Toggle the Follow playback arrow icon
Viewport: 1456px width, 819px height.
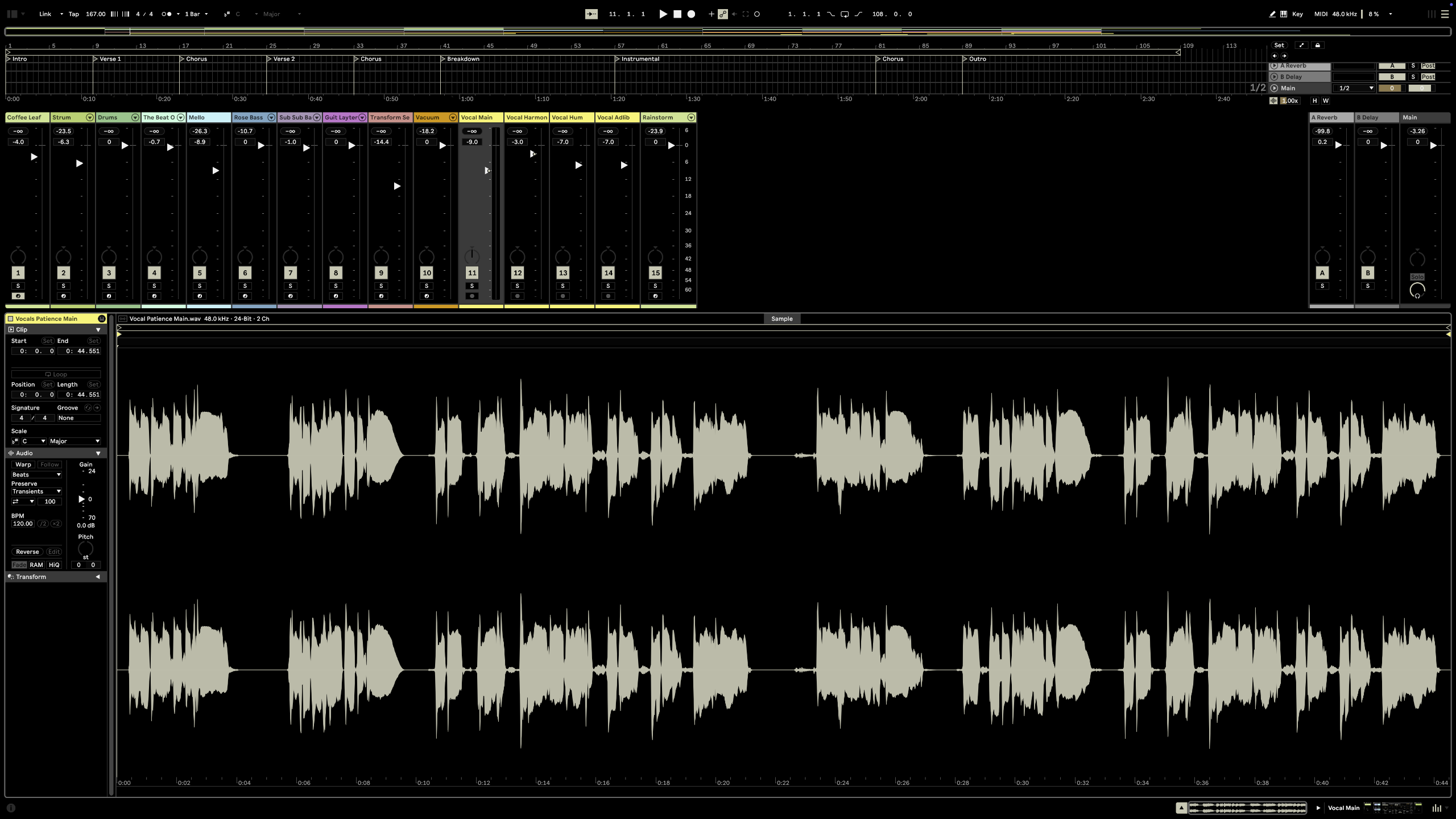point(591,14)
